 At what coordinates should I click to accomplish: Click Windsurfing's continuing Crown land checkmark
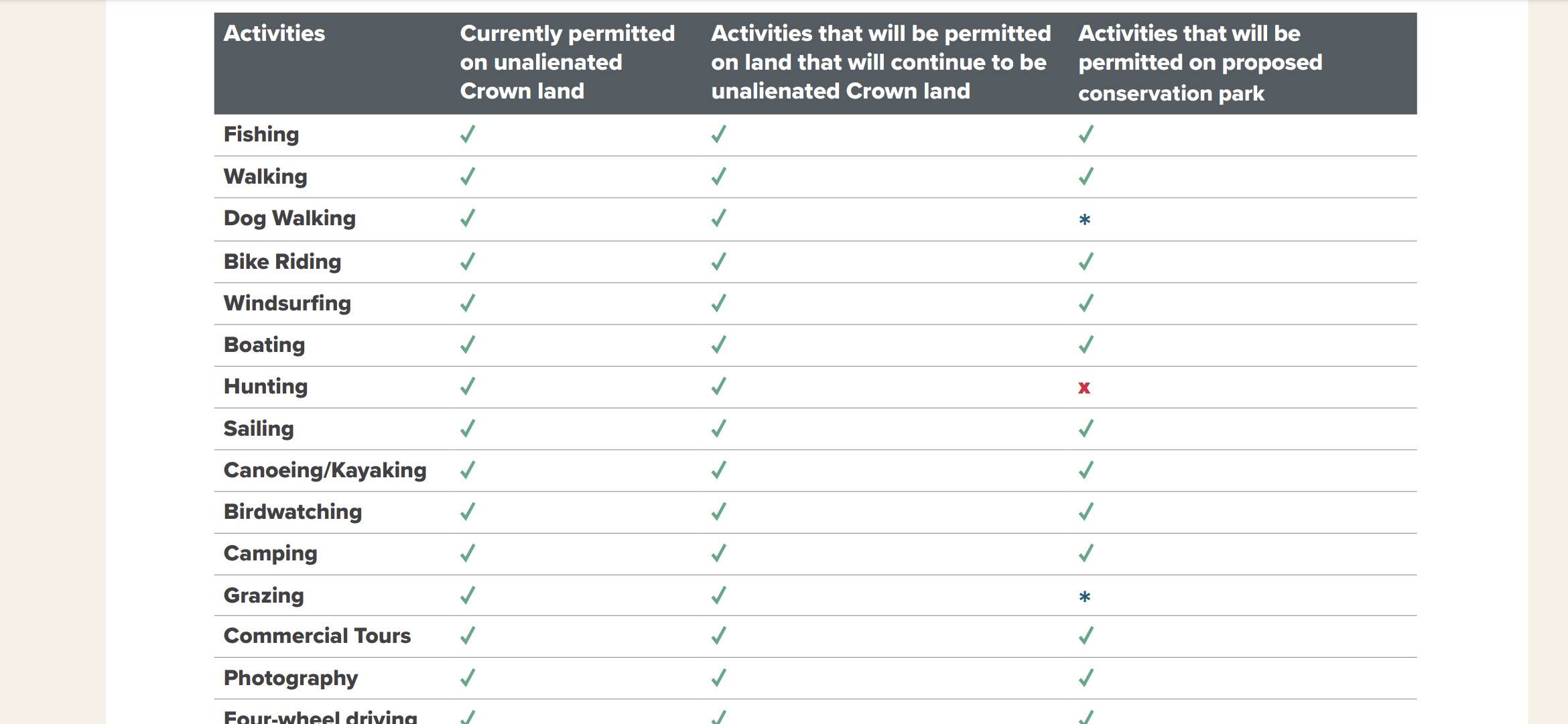pyautogui.click(x=718, y=303)
